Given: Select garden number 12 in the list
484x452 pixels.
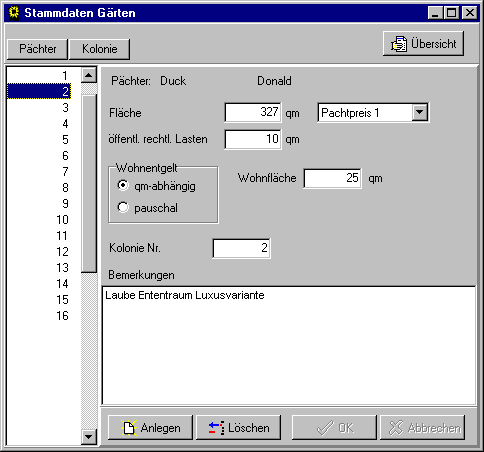Looking at the screenshot, I should click(39, 252).
